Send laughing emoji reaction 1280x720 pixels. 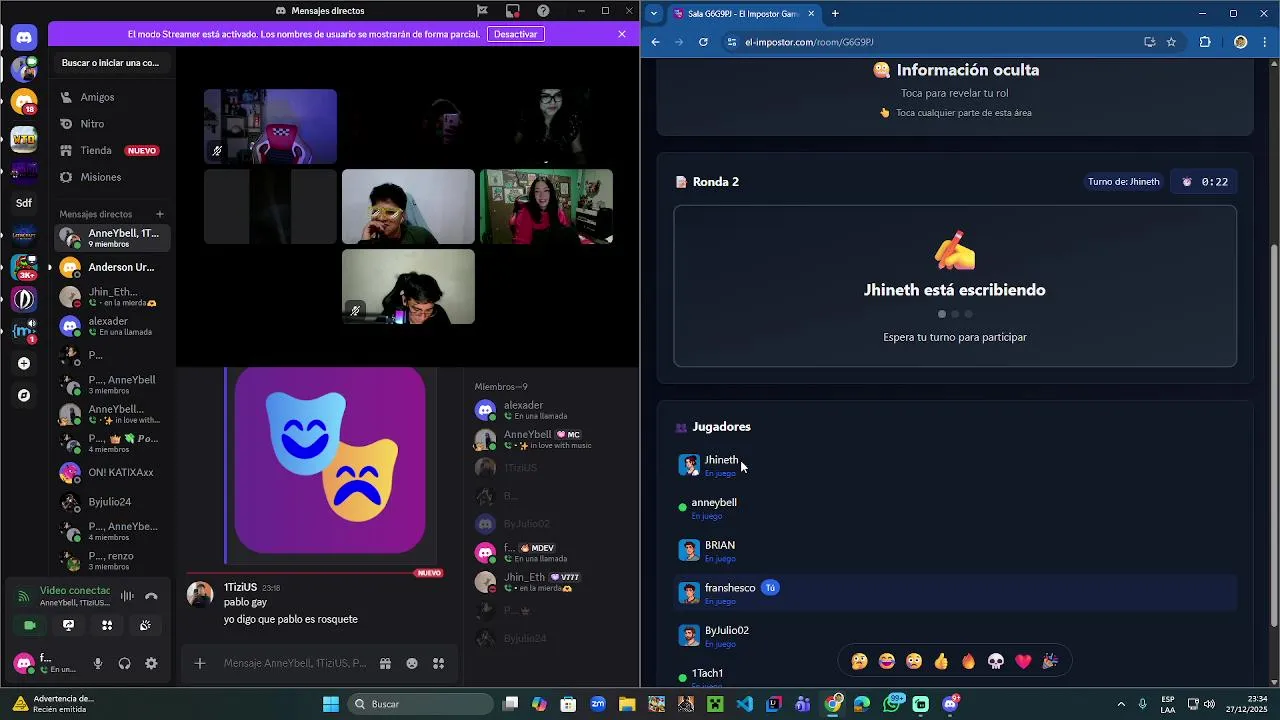click(887, 661)
